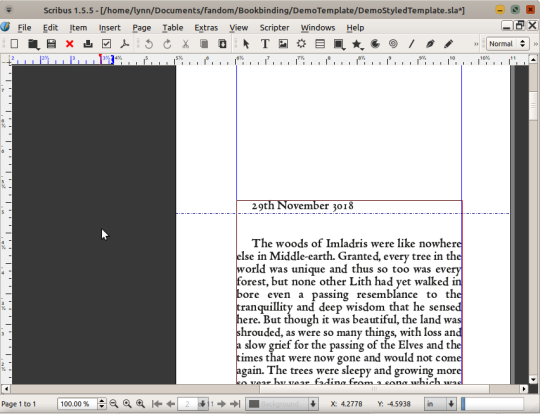Click the zoom percentage input field
This screenshot has height=414, width=540.
(78, 404)
